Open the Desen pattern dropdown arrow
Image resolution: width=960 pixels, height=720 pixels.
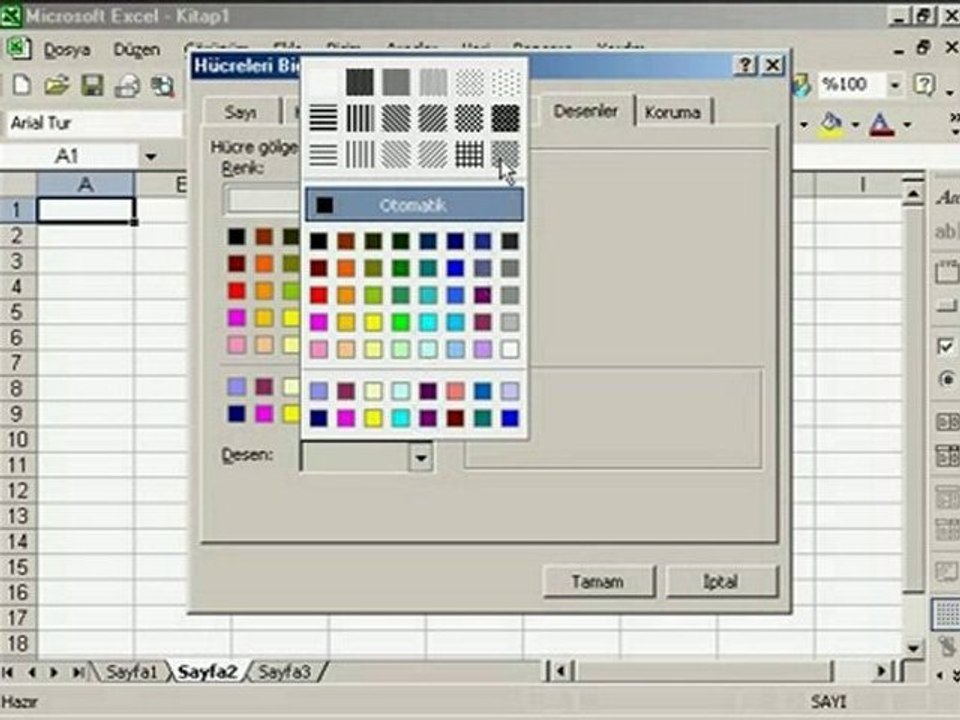421,457
